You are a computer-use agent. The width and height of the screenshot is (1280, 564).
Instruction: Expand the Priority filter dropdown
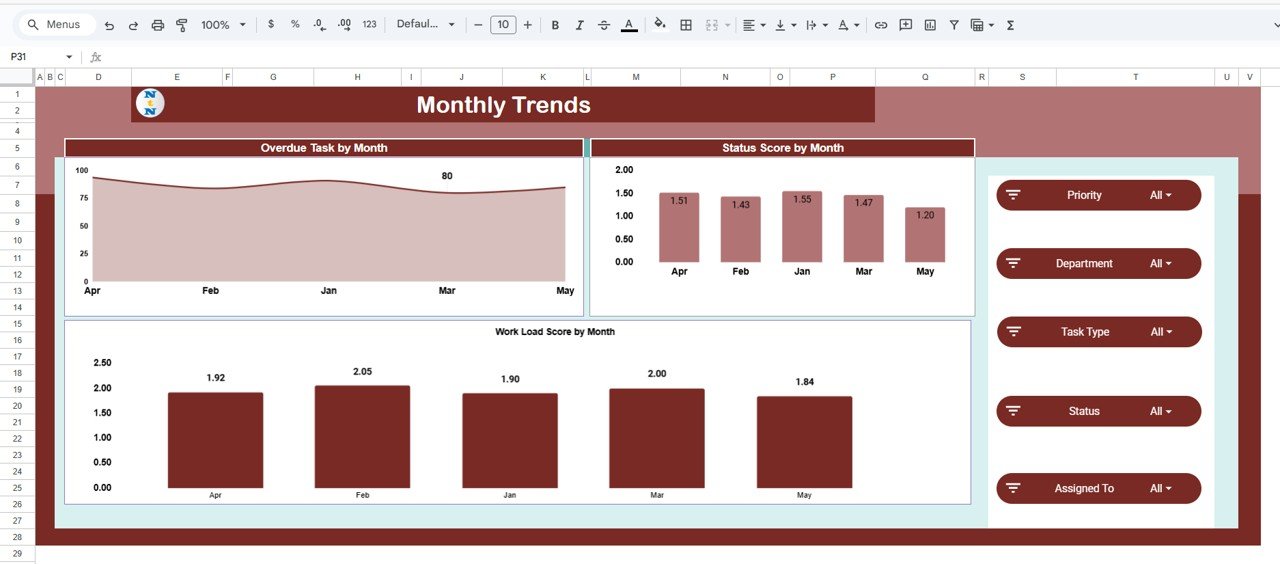click(x=1160, y=196)
